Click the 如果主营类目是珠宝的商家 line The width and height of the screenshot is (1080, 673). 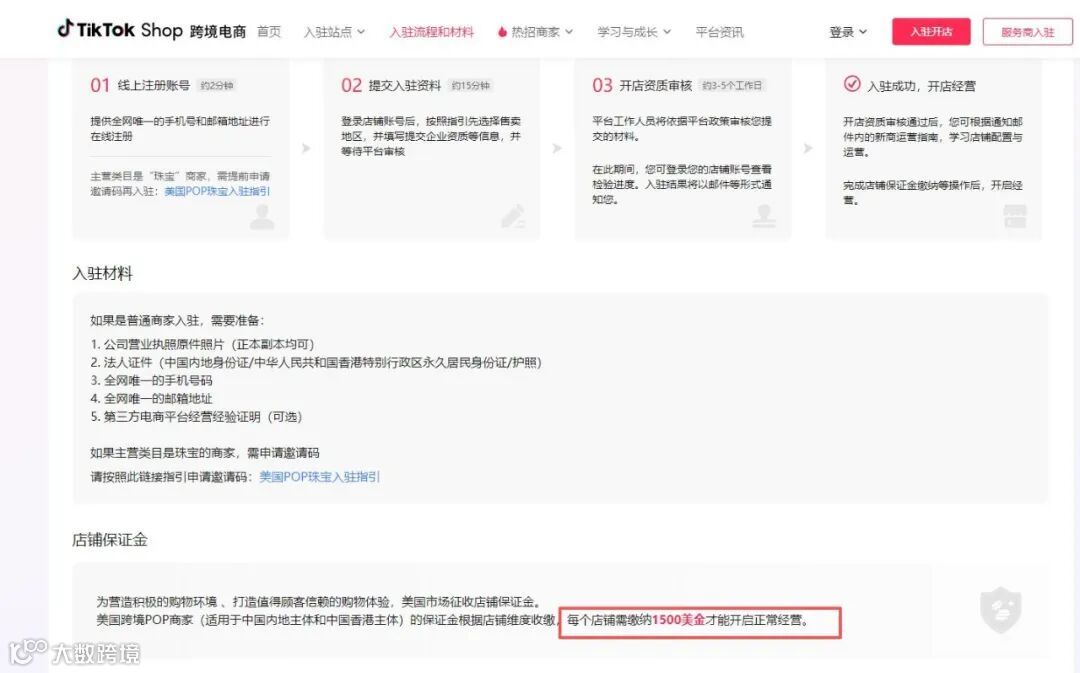tap(205, 453)
